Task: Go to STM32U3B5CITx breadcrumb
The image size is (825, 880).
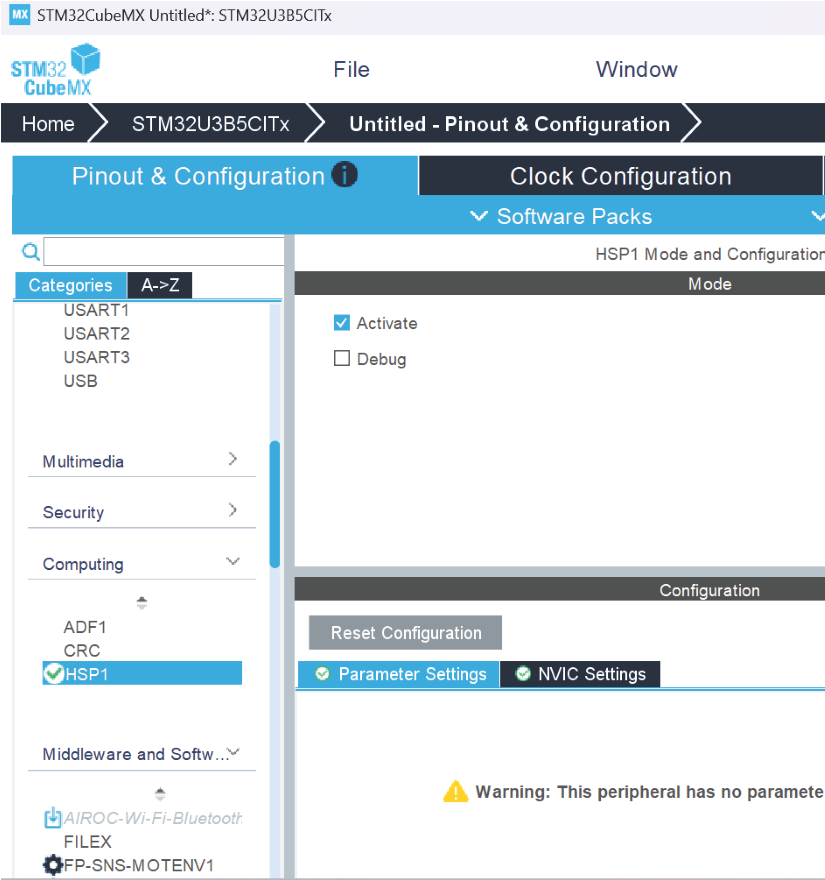Action: pos(210,123)
